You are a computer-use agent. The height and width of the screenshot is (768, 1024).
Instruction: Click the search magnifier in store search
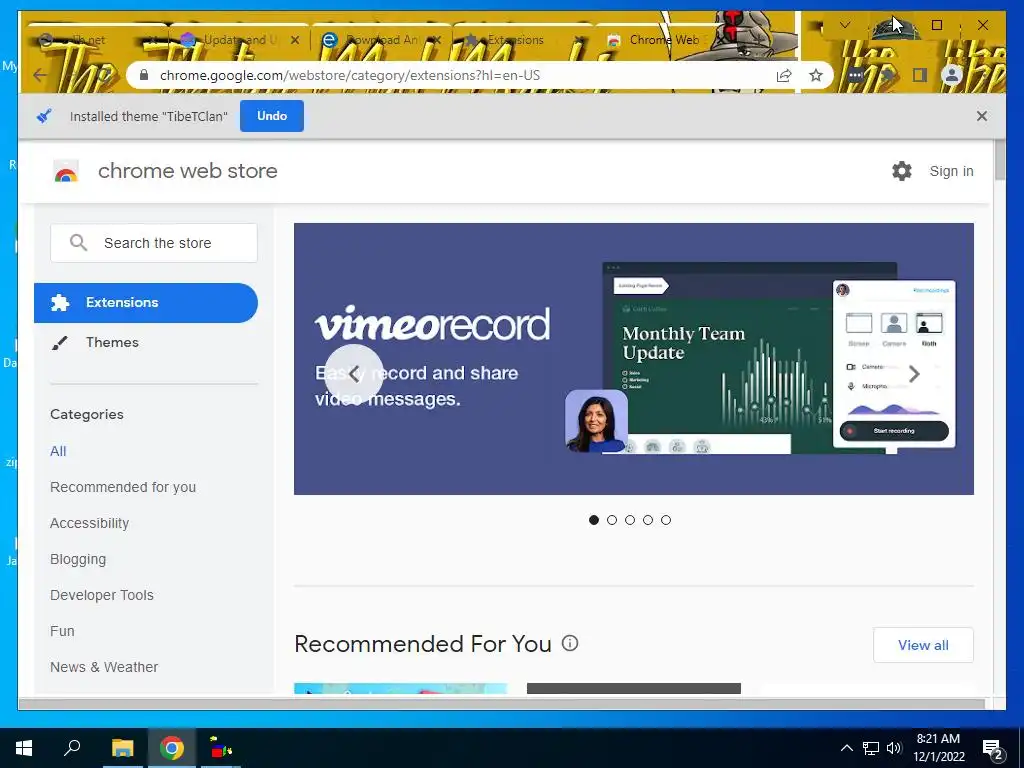(78, 243)
